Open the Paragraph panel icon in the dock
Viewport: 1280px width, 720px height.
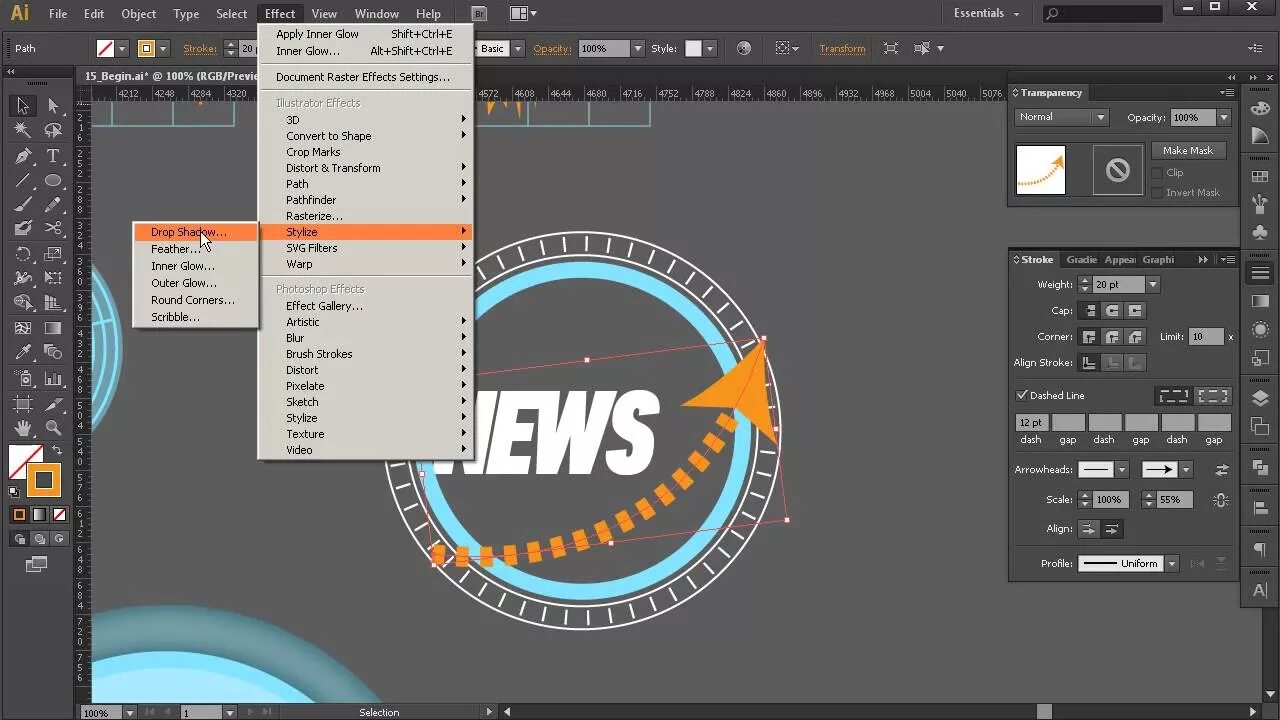point(1260,551)
